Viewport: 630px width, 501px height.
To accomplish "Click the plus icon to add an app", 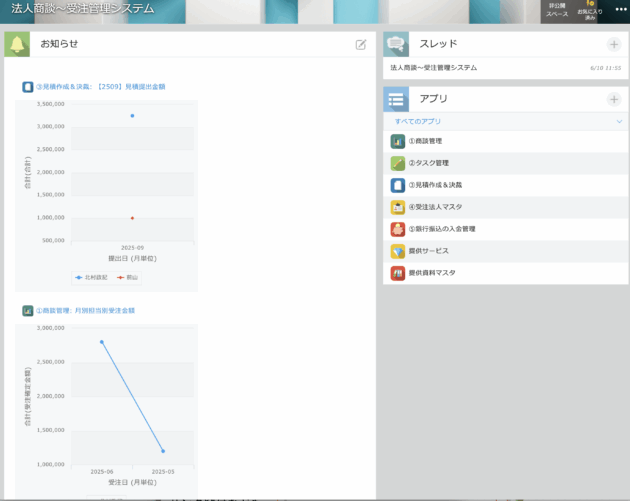I will [613, 100].
